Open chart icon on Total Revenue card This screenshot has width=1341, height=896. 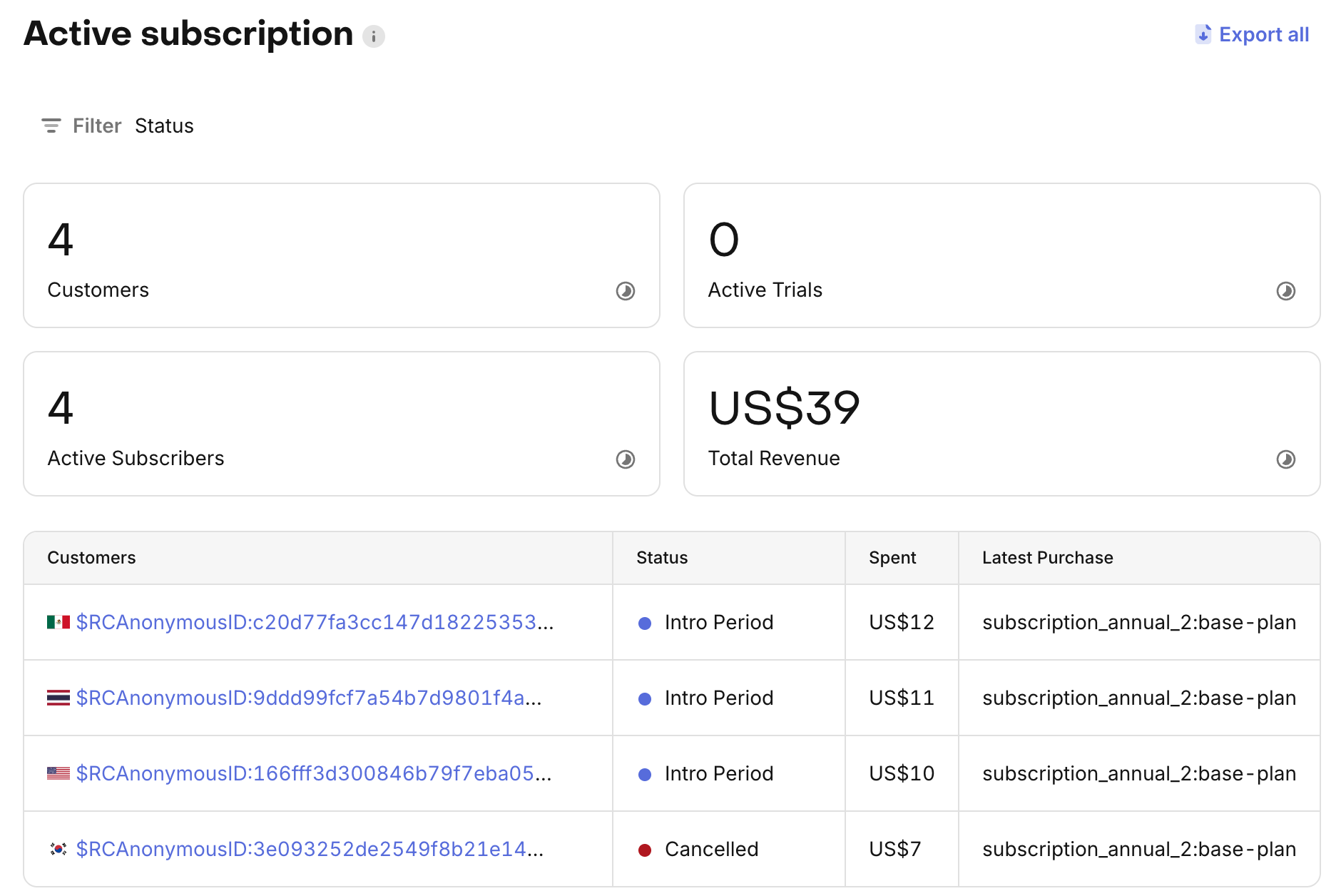pos(1285,459)
